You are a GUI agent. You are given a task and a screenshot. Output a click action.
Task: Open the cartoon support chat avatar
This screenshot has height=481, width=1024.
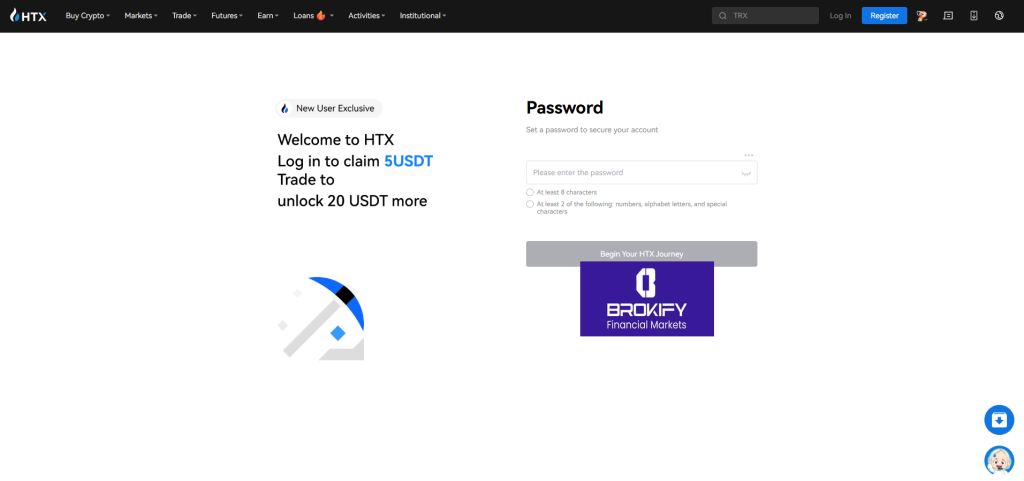coord(999,459)
